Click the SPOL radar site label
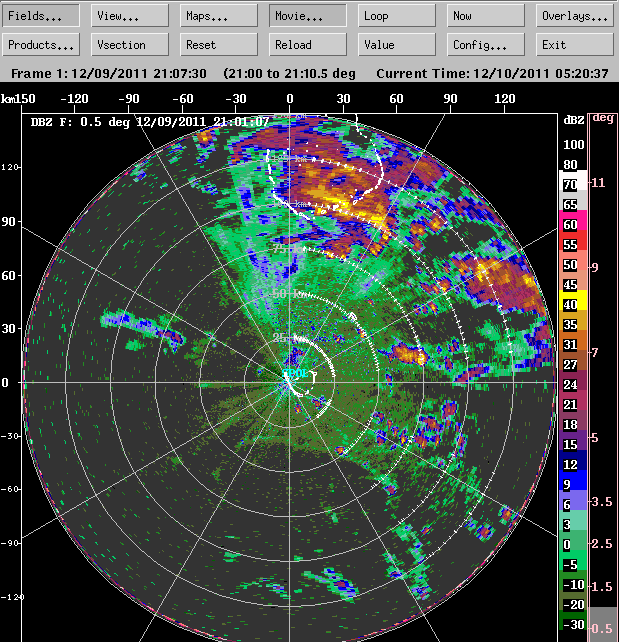 295,373
